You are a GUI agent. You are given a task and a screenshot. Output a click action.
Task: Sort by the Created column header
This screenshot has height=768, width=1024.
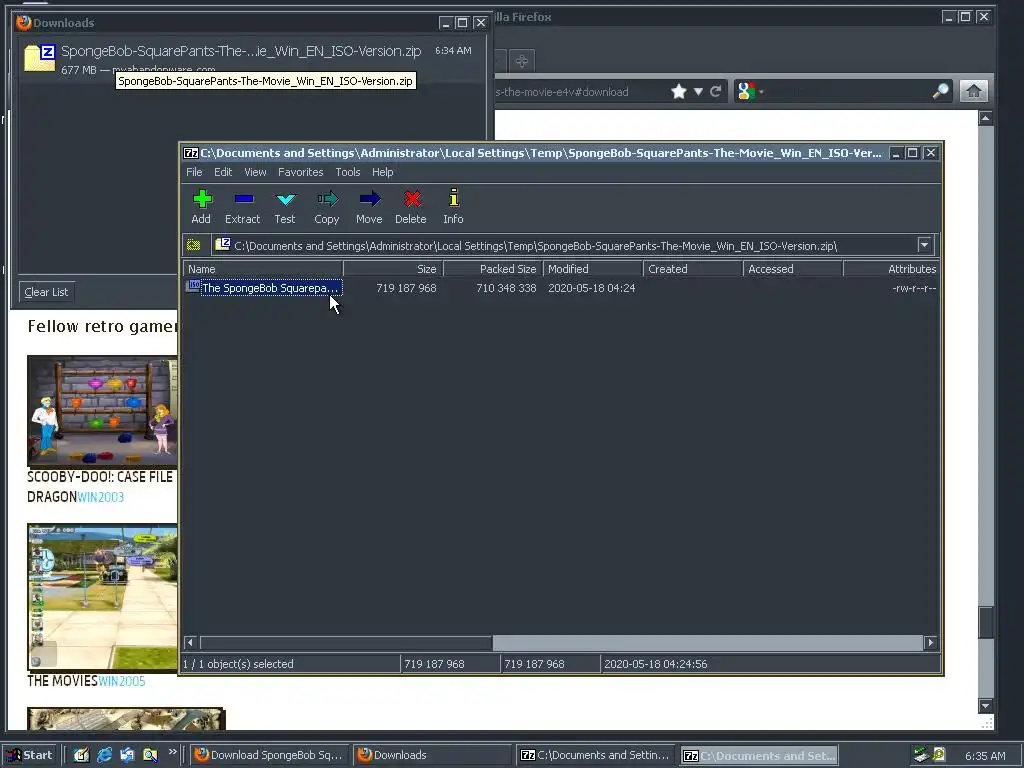(693, 268)
